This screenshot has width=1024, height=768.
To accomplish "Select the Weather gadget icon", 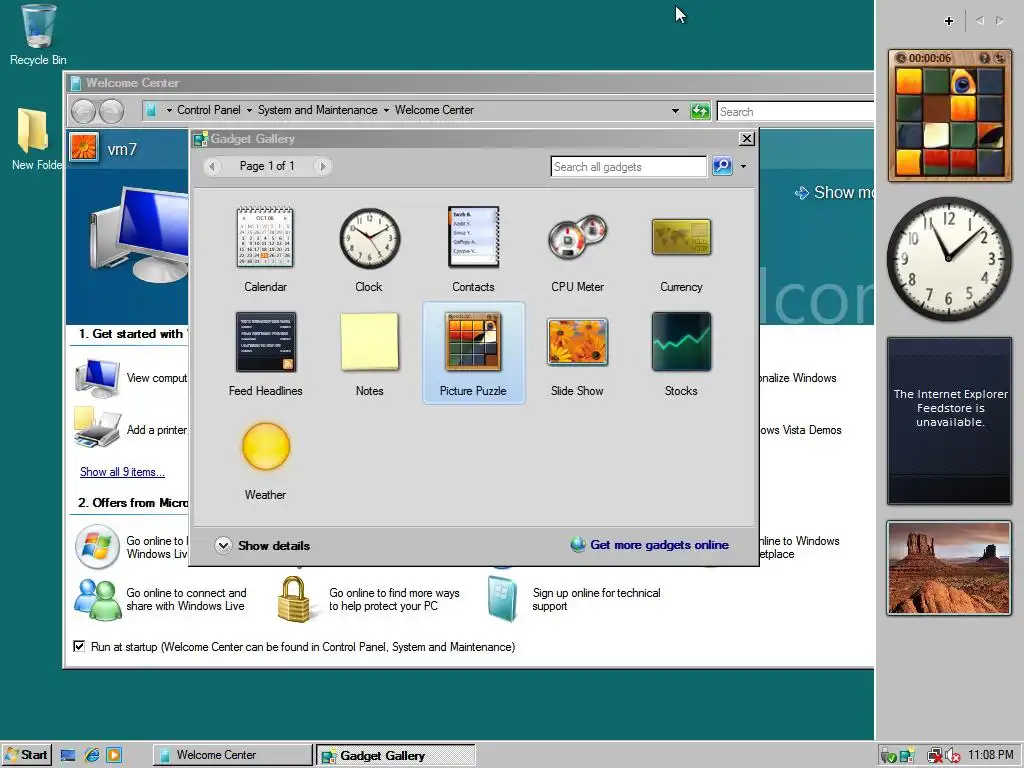I will click(266, 446).
